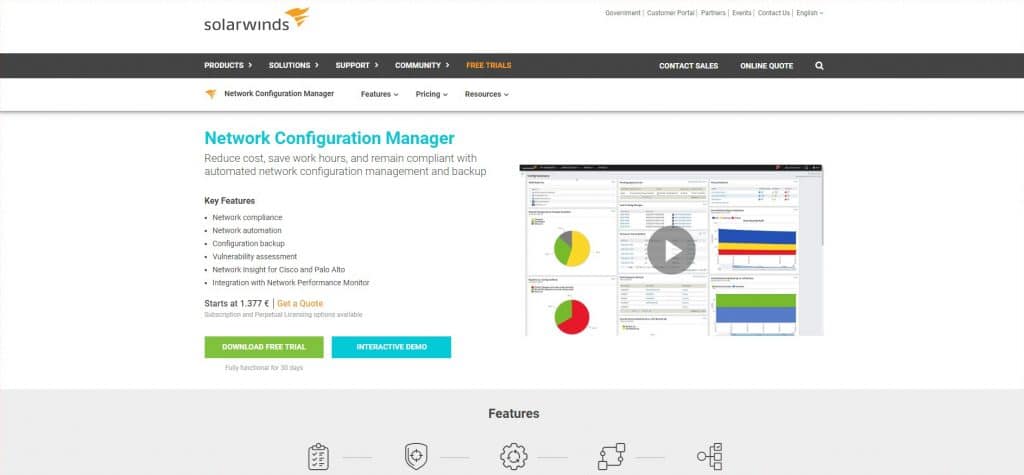The image size is (1024, 475).
Task: Open the Solutions menu
Action: coord(293,66)
